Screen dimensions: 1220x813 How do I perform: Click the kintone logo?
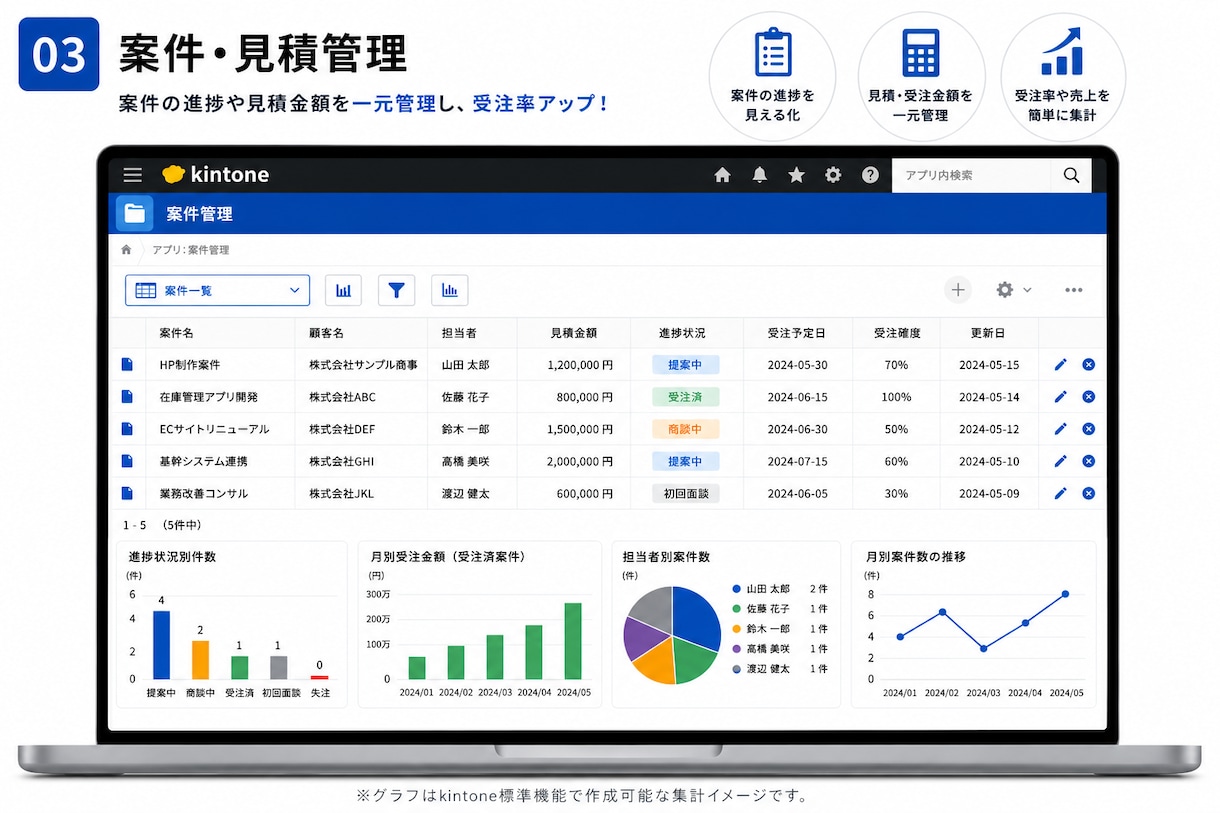pos(216,174)
